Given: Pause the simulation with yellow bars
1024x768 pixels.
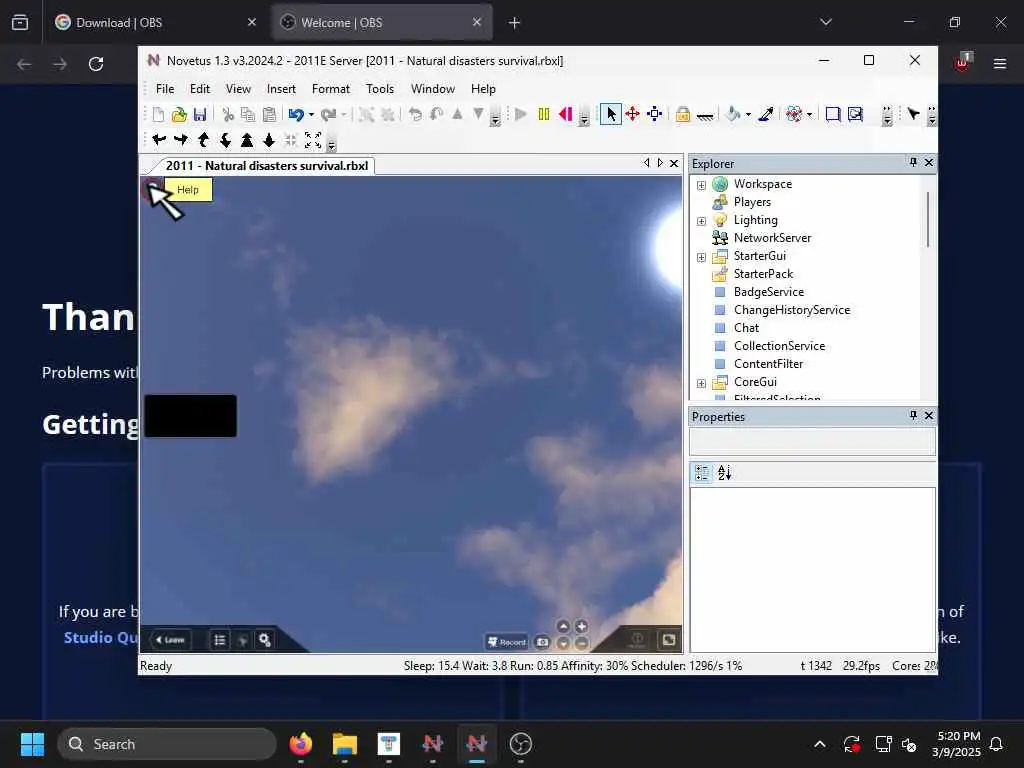Looking at the screenshot, I should point(543,115).
